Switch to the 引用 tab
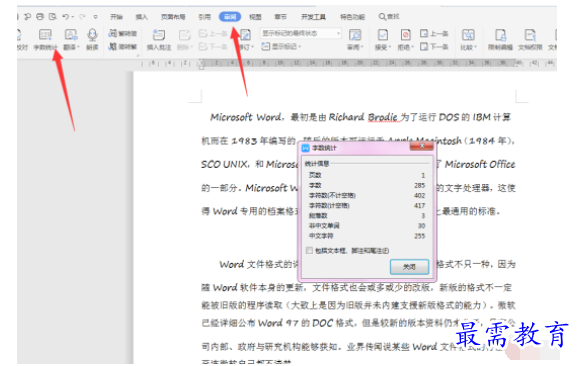 point(205,17)
